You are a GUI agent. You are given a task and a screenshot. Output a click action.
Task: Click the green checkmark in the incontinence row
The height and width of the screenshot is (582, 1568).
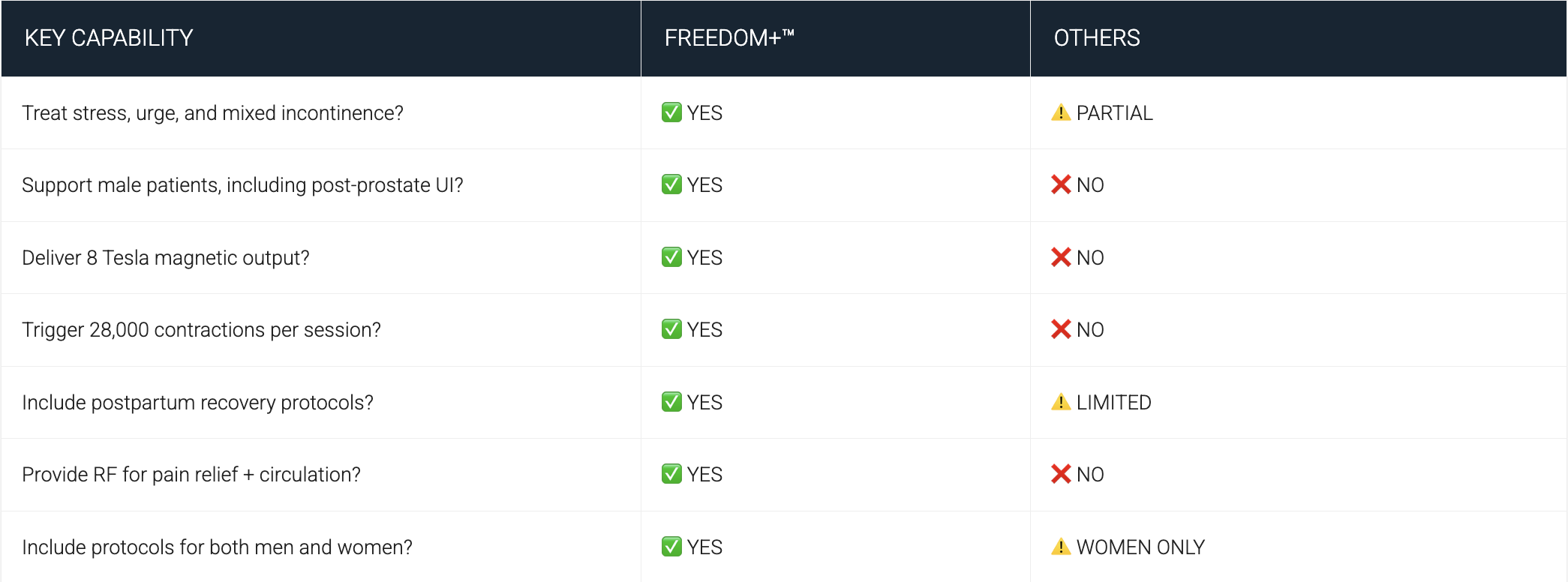pyautogui.click(x=671, y=112)
